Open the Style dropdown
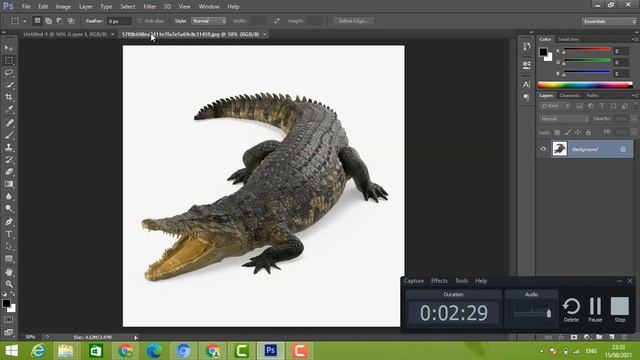Viewport: 640px width, 360px height. click(x=209, y=21)
